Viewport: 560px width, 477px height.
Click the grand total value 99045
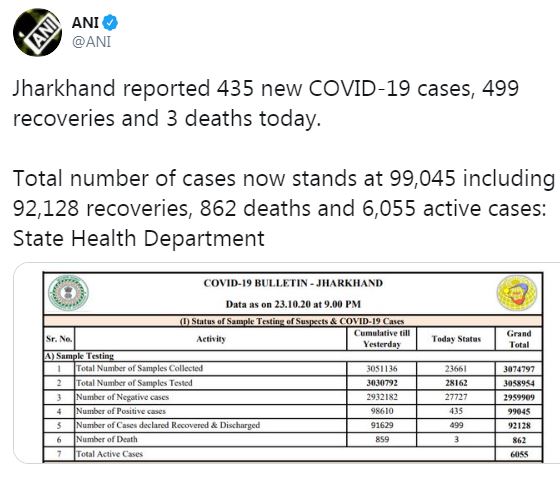point(519,412)
